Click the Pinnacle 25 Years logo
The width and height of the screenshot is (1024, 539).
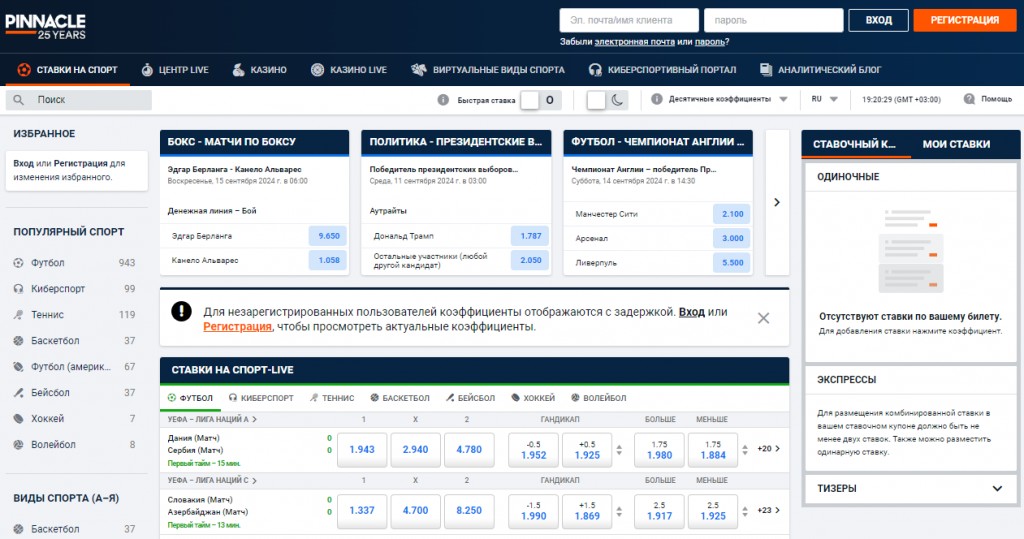point(46,27)
